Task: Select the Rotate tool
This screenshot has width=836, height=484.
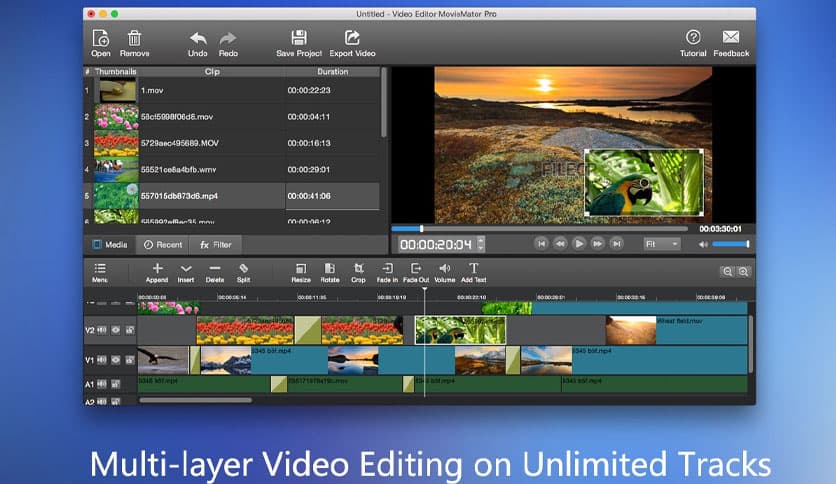Action: point(329,272)
